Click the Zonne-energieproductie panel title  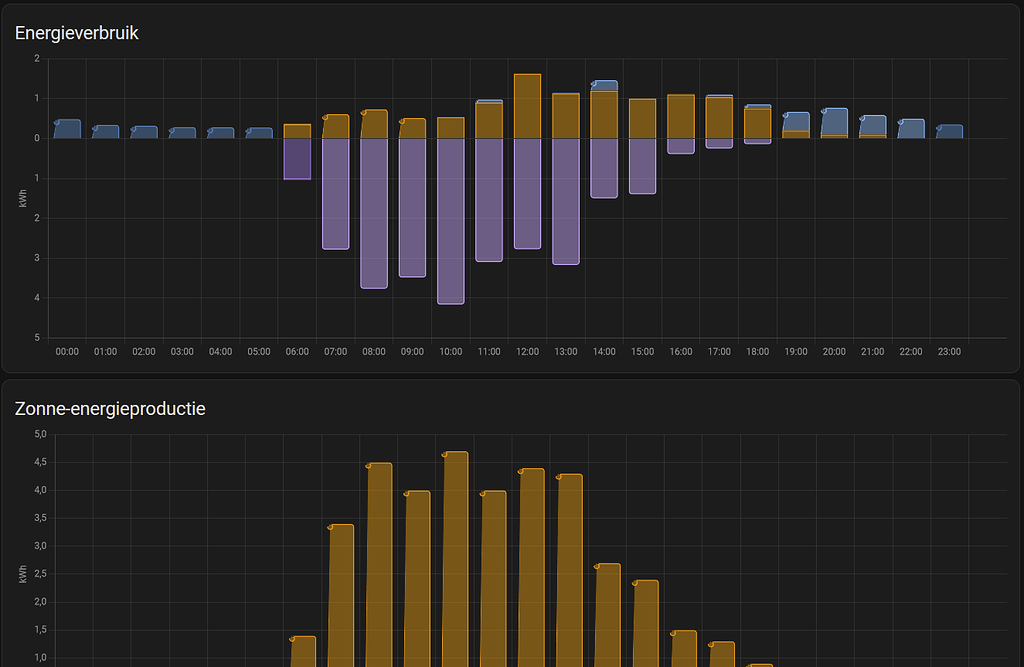coord(109,409)
